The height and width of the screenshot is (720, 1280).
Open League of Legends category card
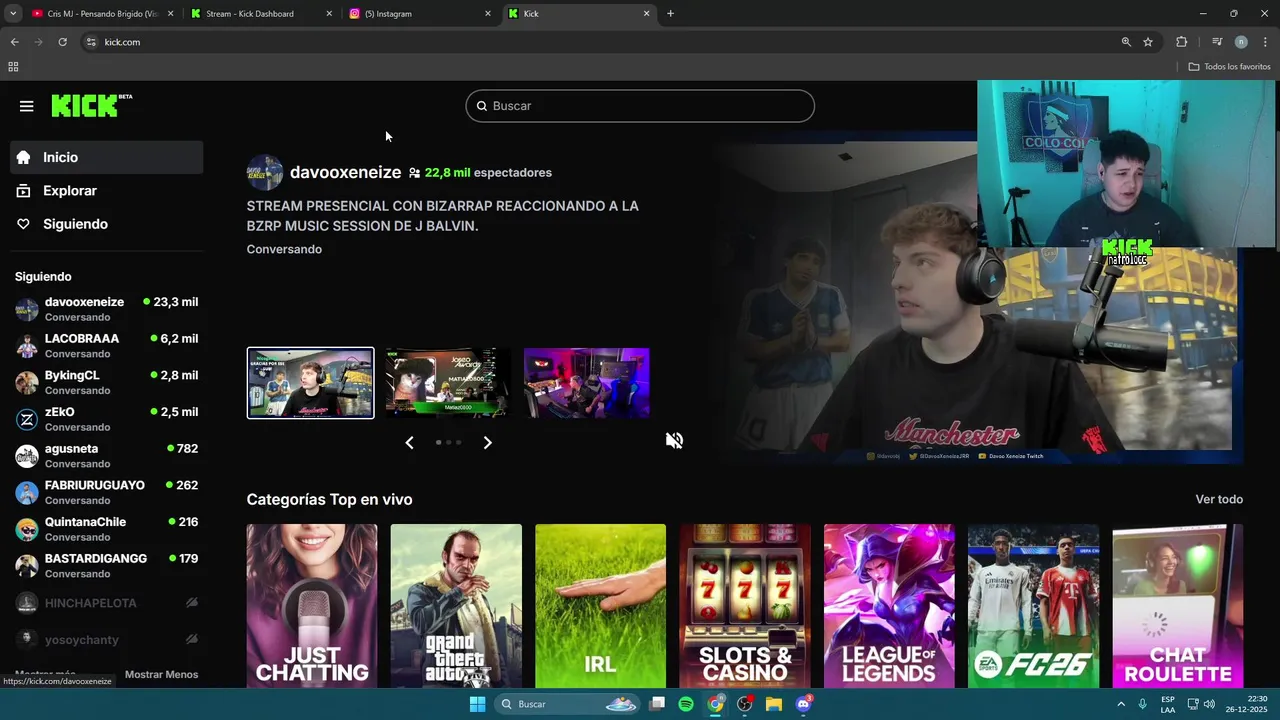coord(889,606)
